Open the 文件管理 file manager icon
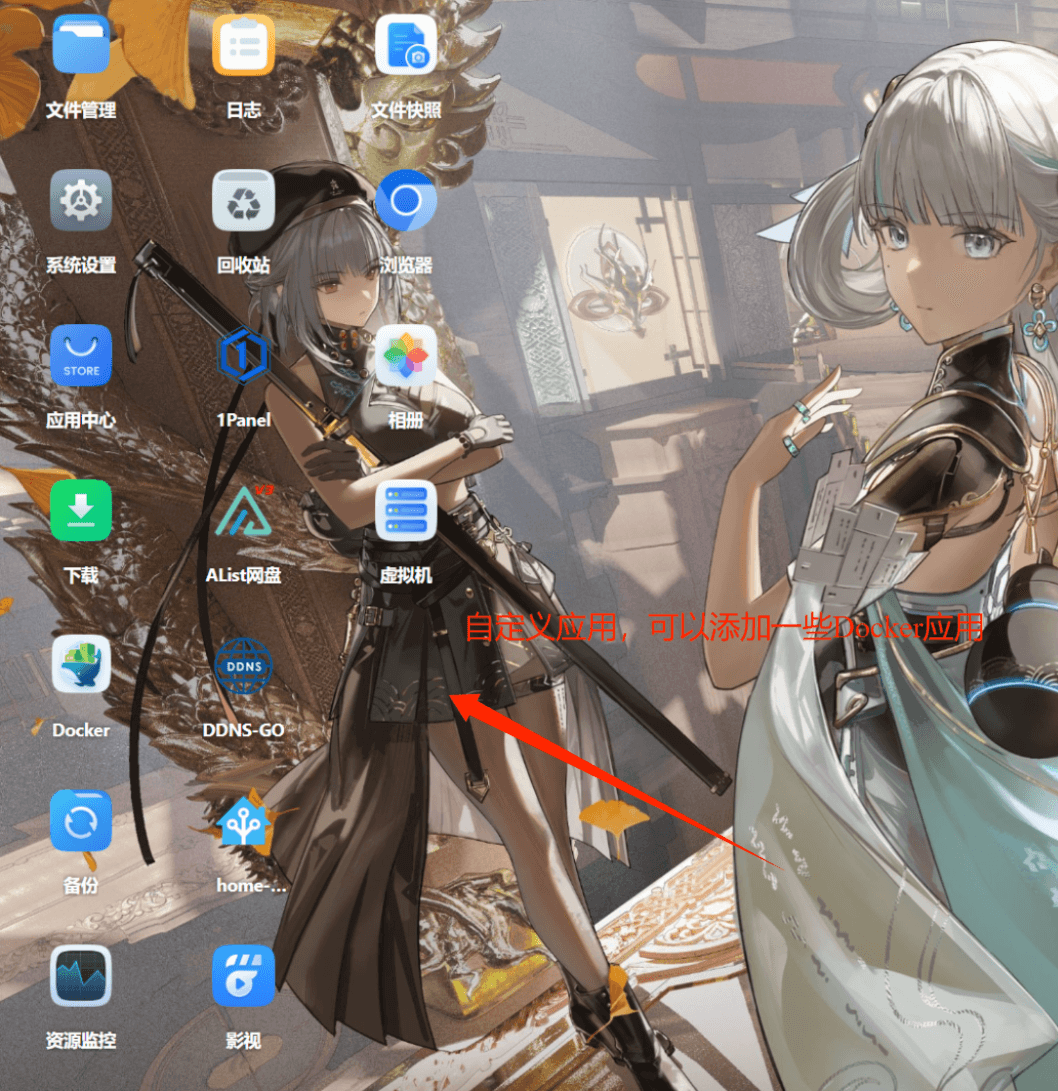The height and width of the screenshot is (1091, 1058). [81, 45]
